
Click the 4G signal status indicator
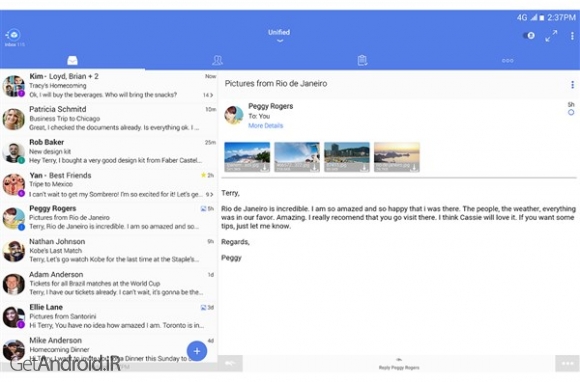pyautogui.click(x=527, y=17)
